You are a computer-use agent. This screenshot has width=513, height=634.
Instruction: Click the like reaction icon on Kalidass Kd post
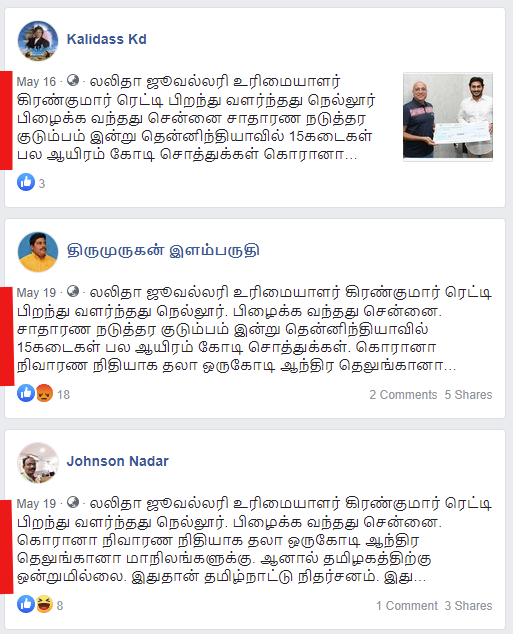pos(26,182)
